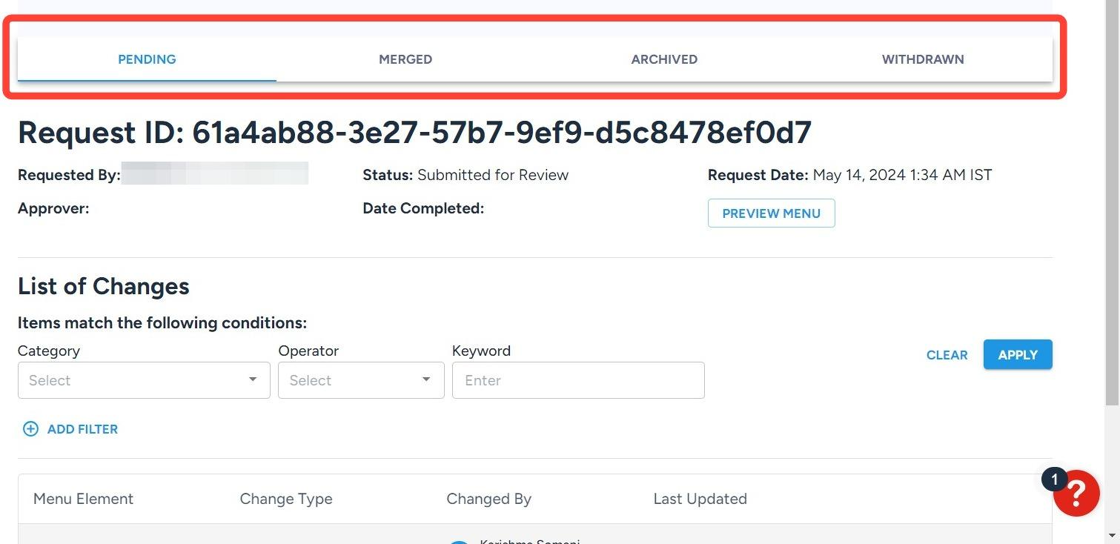1120x544 pixels.
Task: Click the scrollbar down arrow at bottom right
Action: [x=1112, y=535]
